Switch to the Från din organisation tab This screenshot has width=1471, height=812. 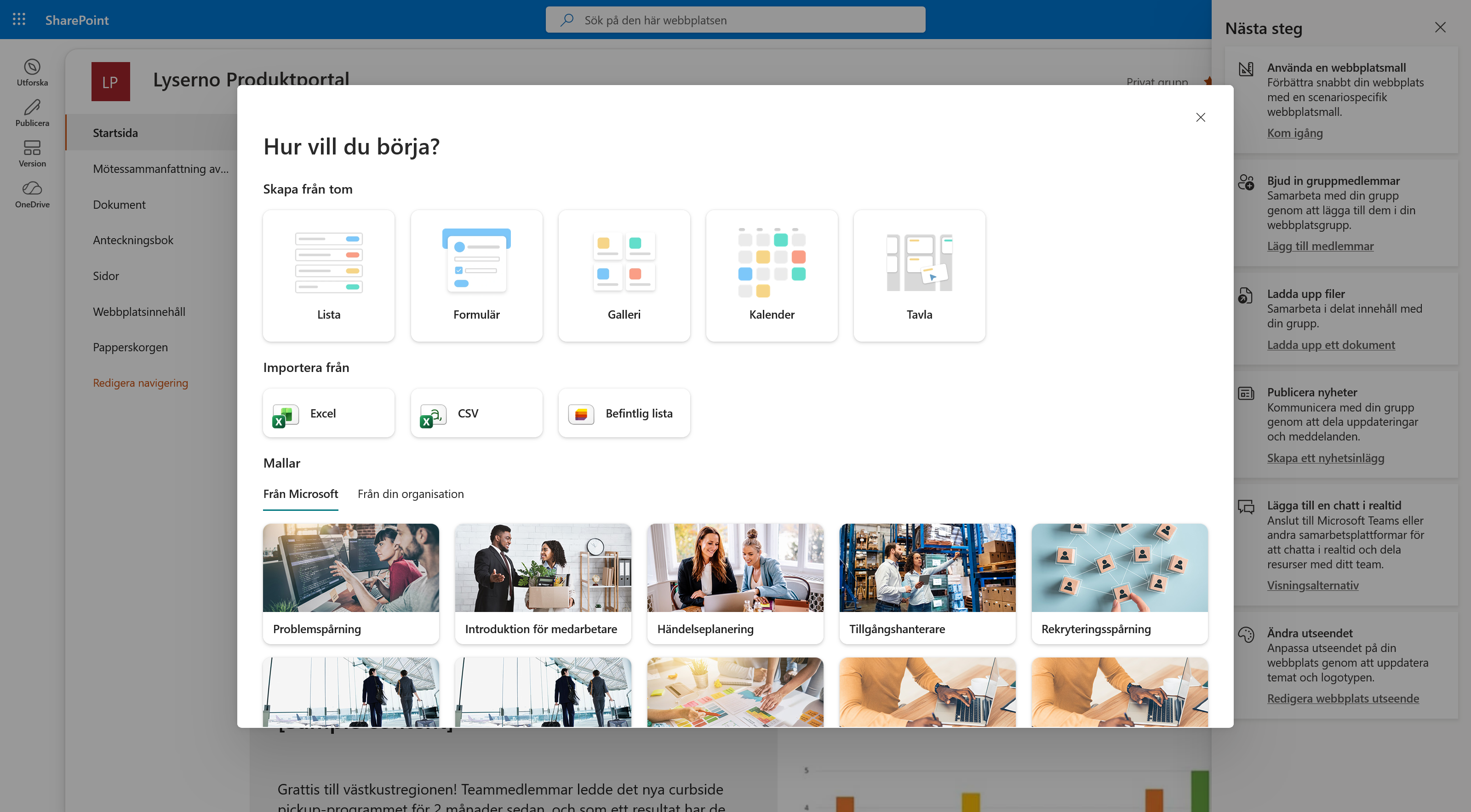coord(411,494)
